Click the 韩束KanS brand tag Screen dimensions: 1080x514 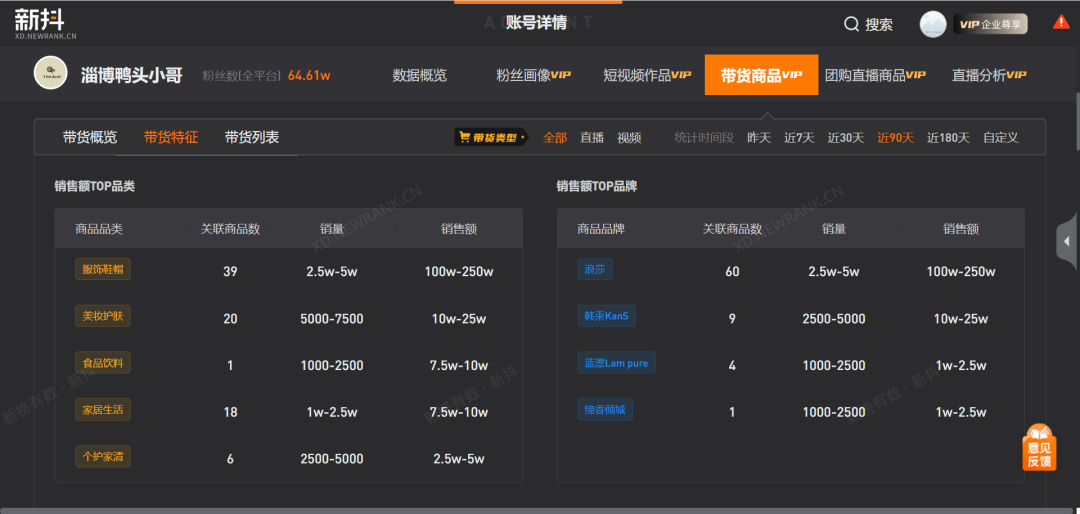click(x=606, y=316)
